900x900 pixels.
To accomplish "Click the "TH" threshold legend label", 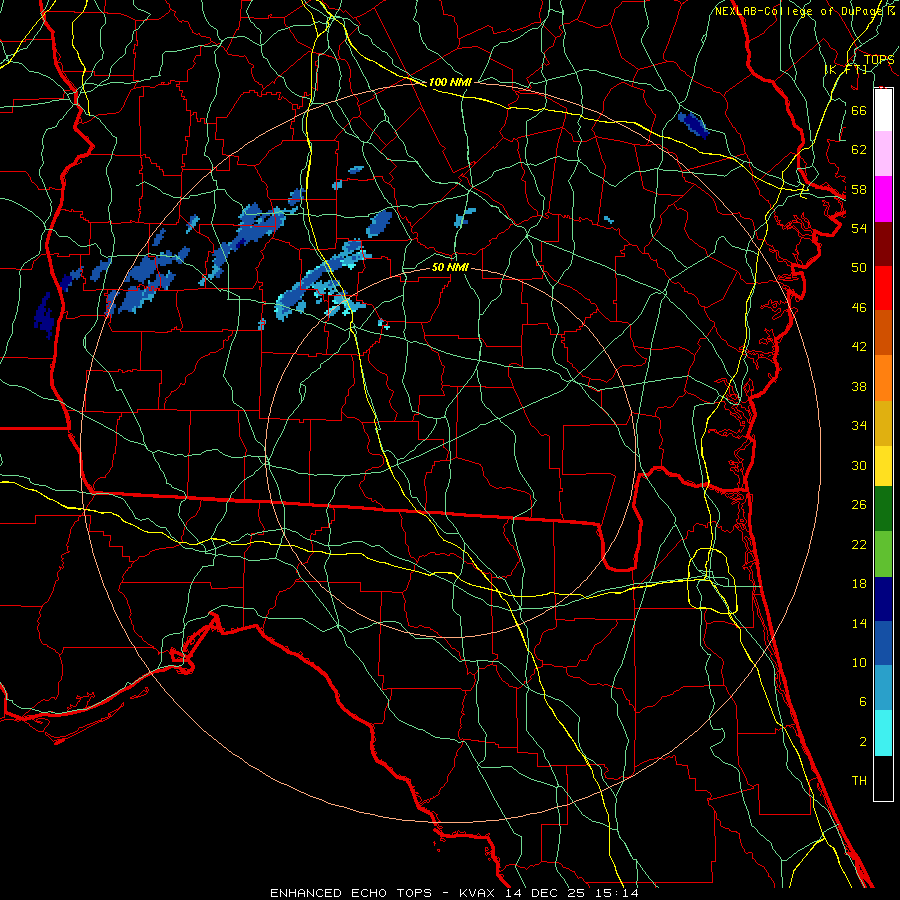I will 859,781.
